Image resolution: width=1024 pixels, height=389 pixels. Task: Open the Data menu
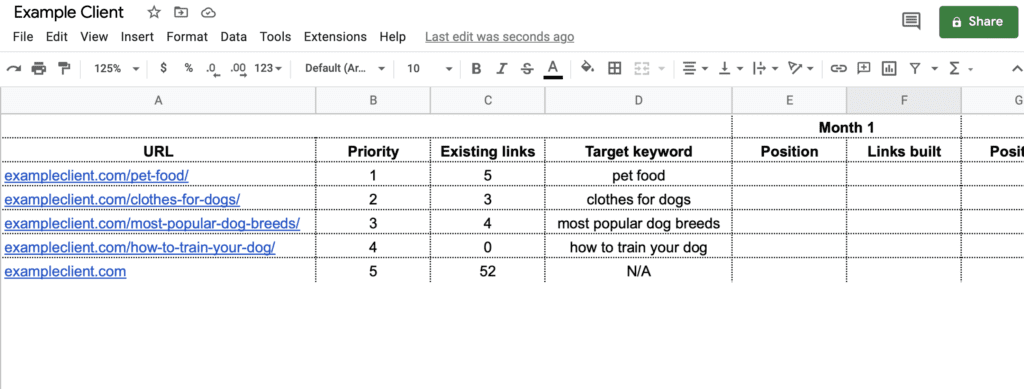234,37
